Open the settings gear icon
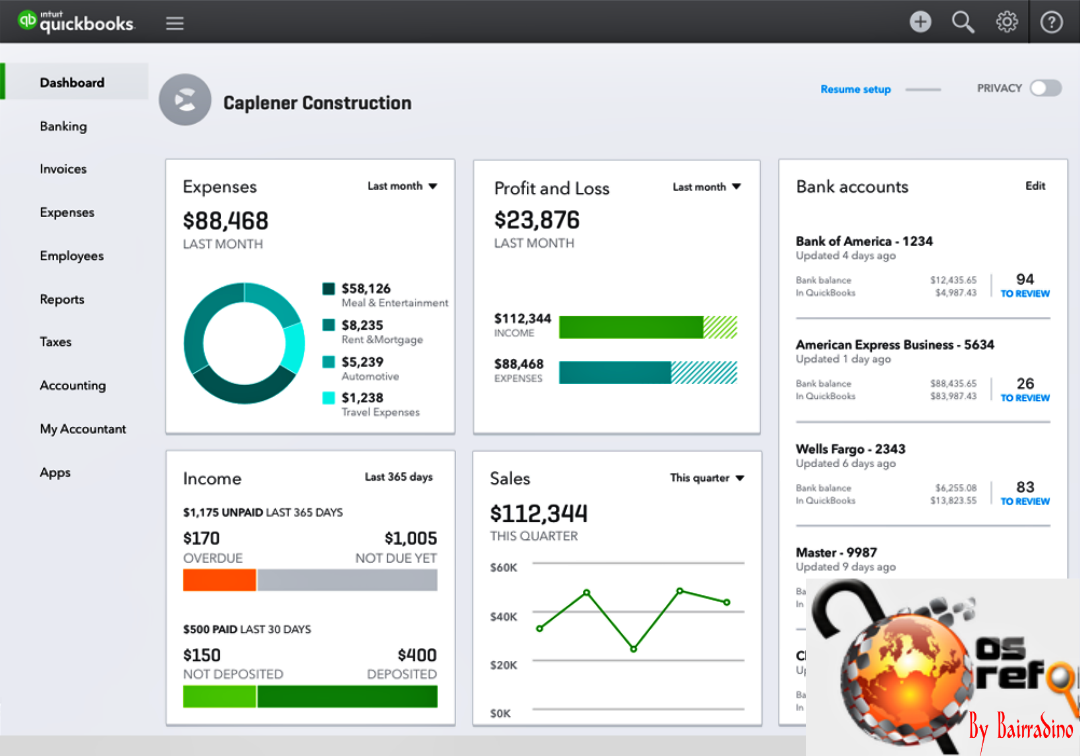Screen dimensions: 1080x756 point(1006,22)
